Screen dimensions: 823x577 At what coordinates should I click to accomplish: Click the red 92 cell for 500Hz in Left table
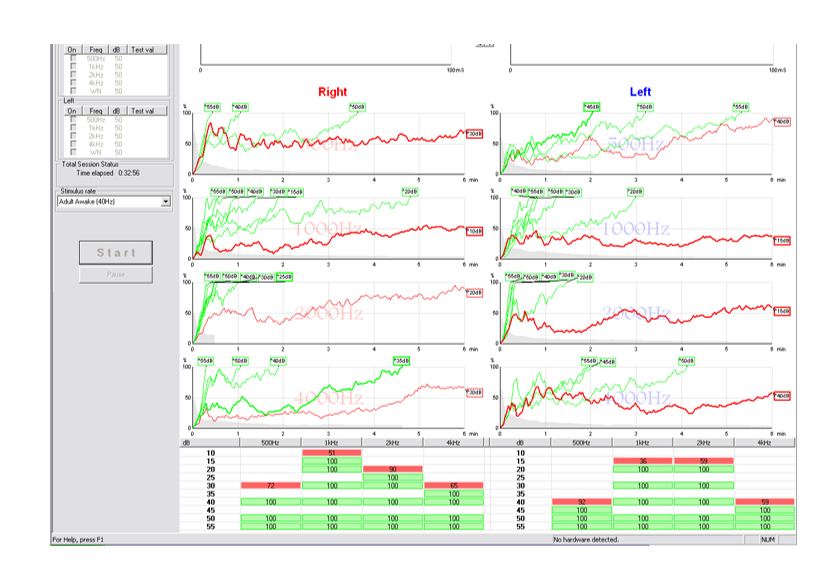pos(582,502)
